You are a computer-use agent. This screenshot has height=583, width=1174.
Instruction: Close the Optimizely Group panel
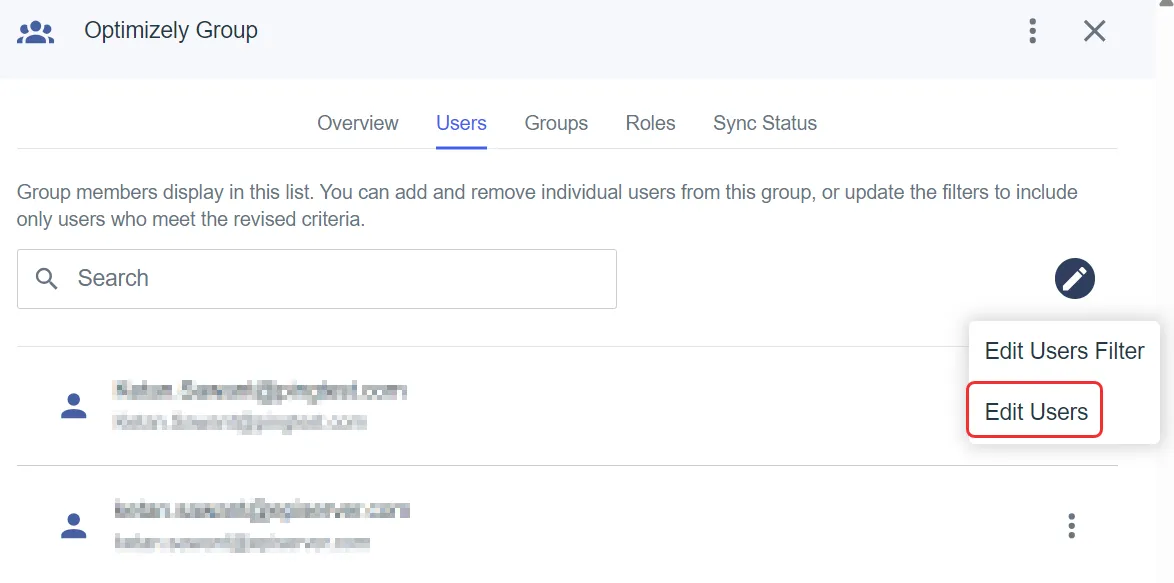[1095, 31]
